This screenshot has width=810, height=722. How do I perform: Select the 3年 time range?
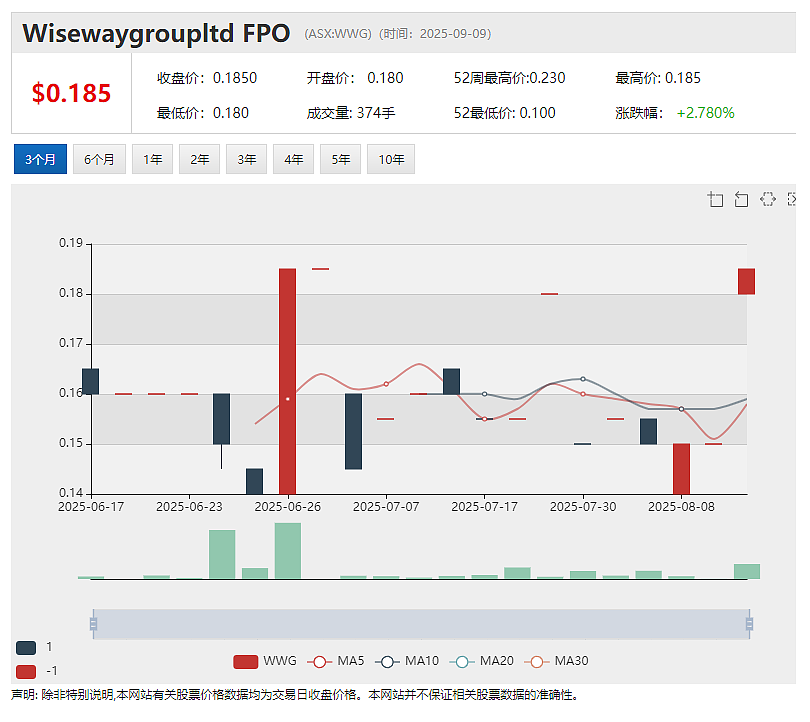click(246, 159)
